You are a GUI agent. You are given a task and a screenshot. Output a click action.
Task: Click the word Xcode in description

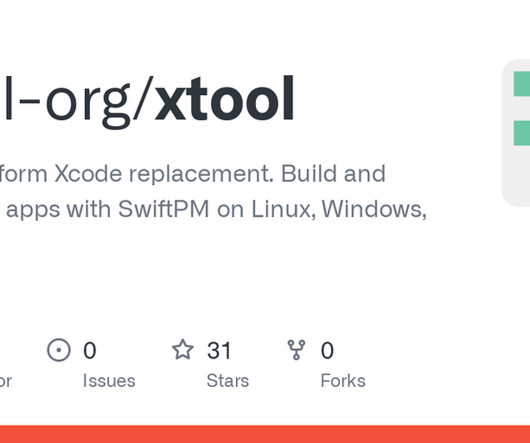(x=88, y=174)
